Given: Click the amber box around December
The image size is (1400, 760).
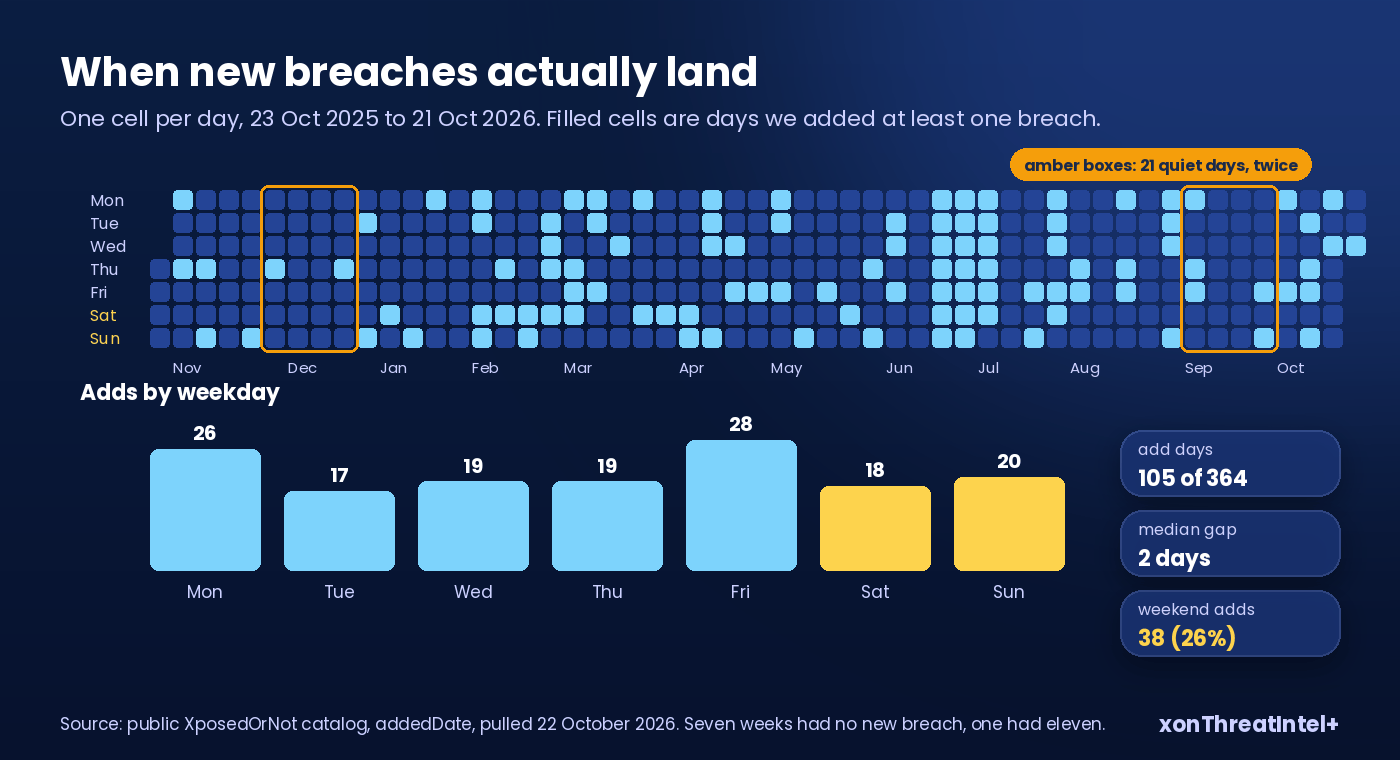Looking at the screenshot, I should (309, 269).
